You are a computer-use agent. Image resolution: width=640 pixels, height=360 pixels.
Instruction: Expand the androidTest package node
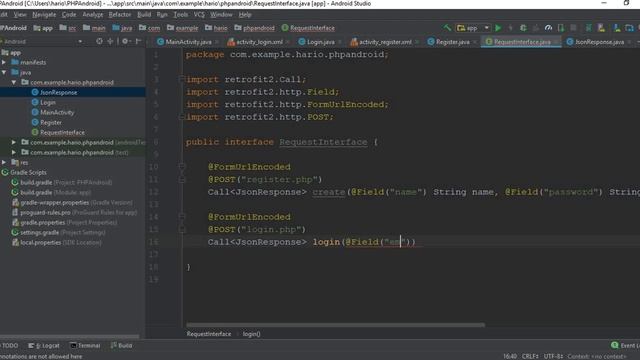(x=14, y=142)
